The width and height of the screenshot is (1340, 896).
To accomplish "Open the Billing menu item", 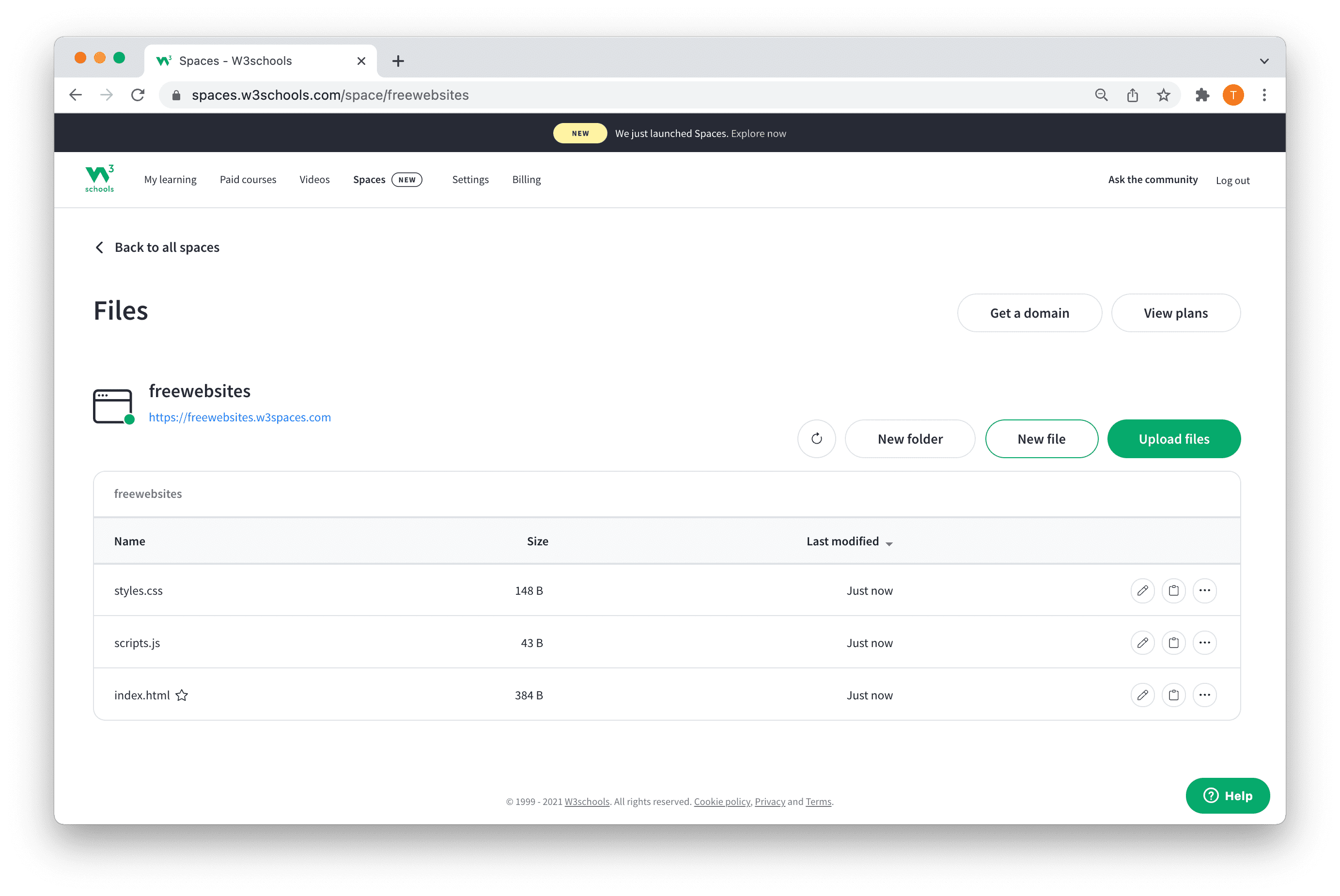I will point(526,179).
